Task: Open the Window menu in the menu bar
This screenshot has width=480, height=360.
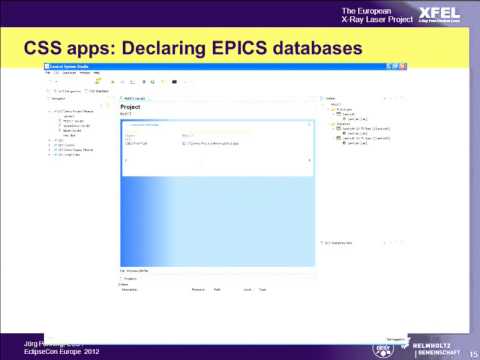Action: (85, 73)
